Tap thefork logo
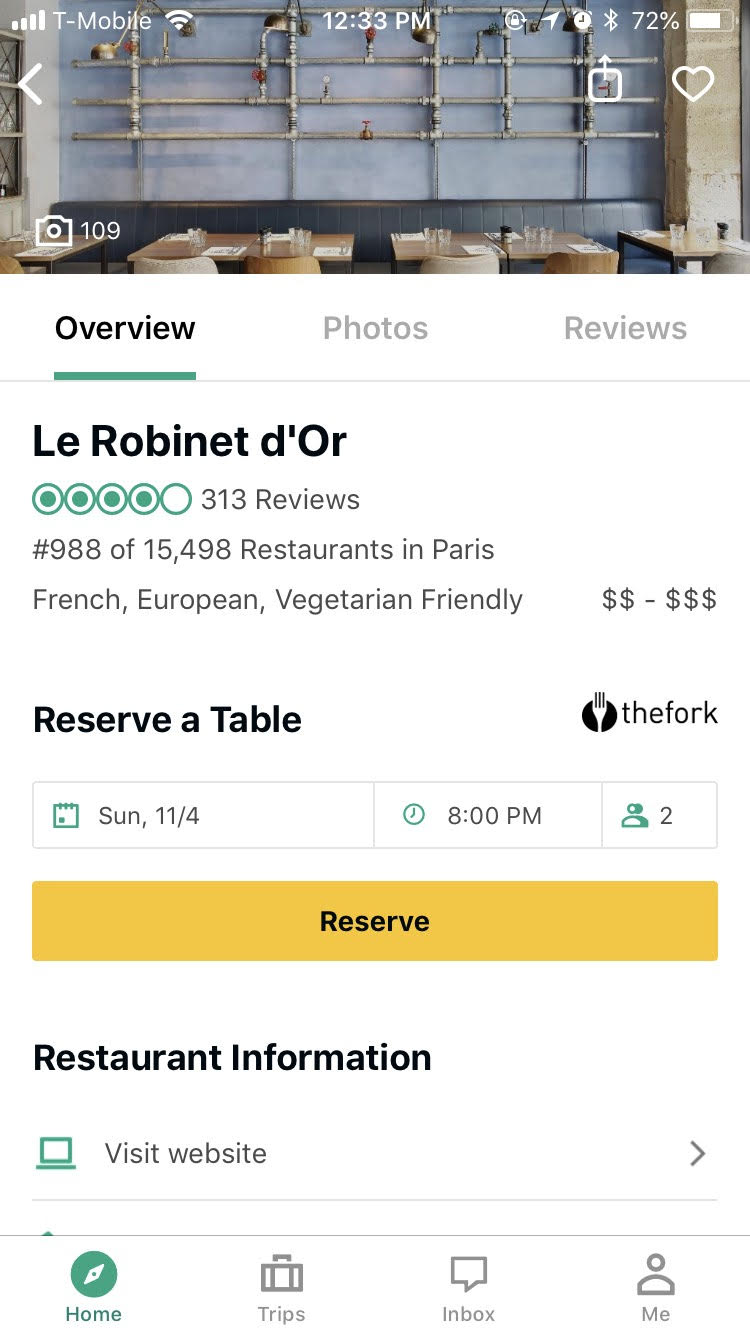750x1334 pixels. (649, 714)
